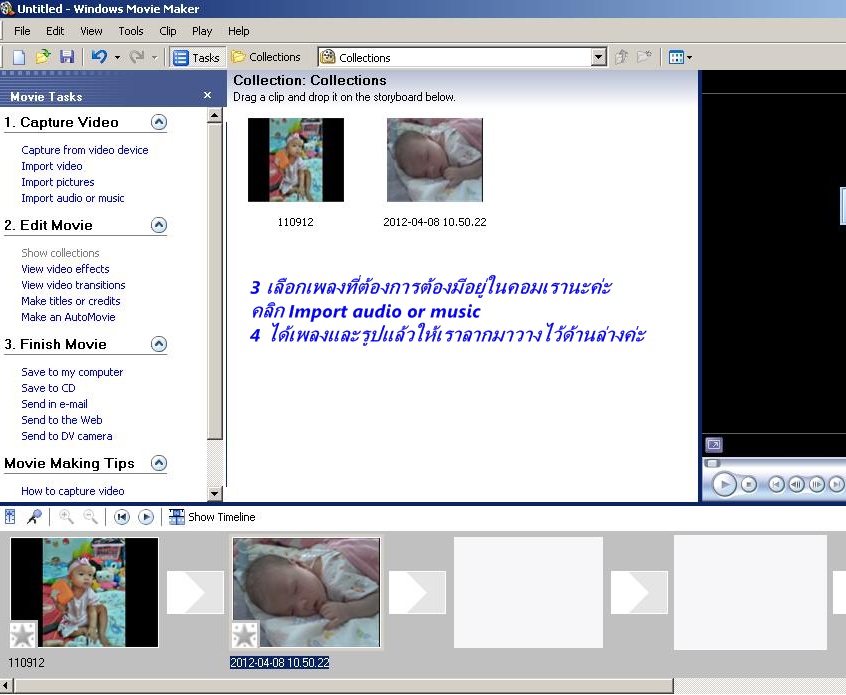This screenshot has width=846, height=695.
Task: Open the Tools menu
Action: click(x=131, y=31)
